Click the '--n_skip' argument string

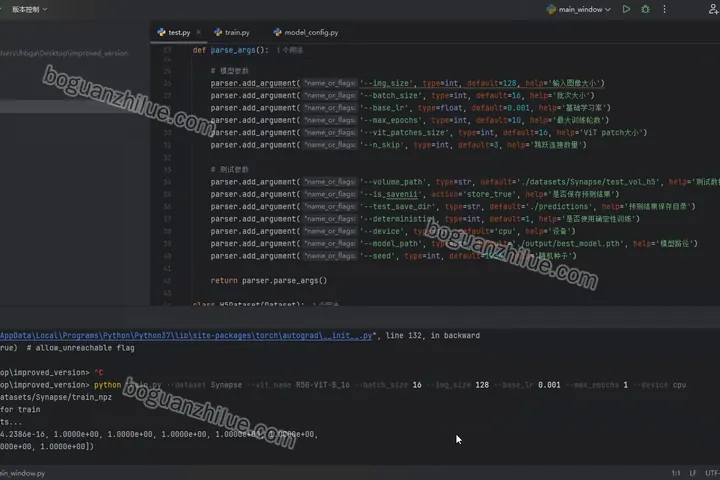pos(382,145)
